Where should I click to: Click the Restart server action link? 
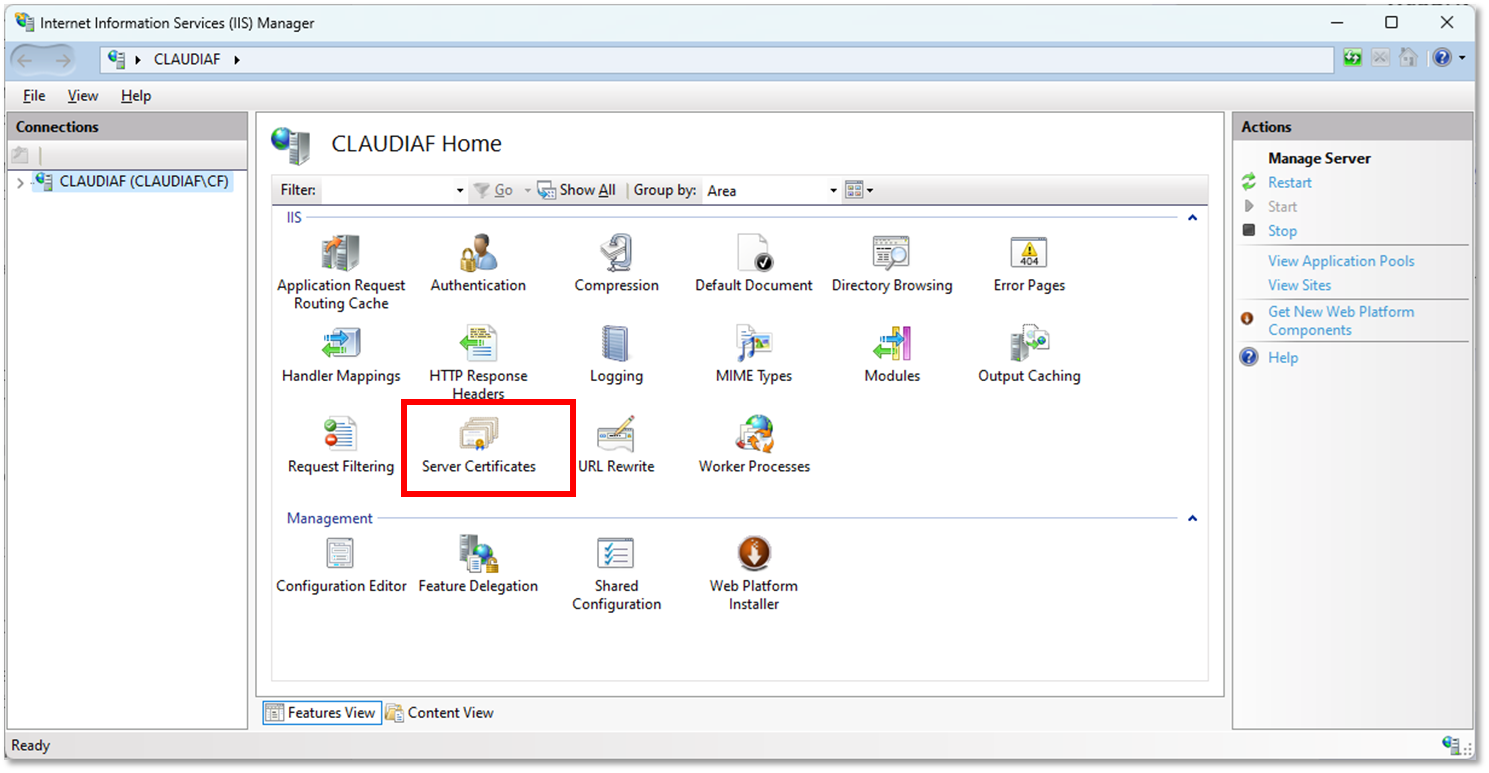[x=1289, y=183]
